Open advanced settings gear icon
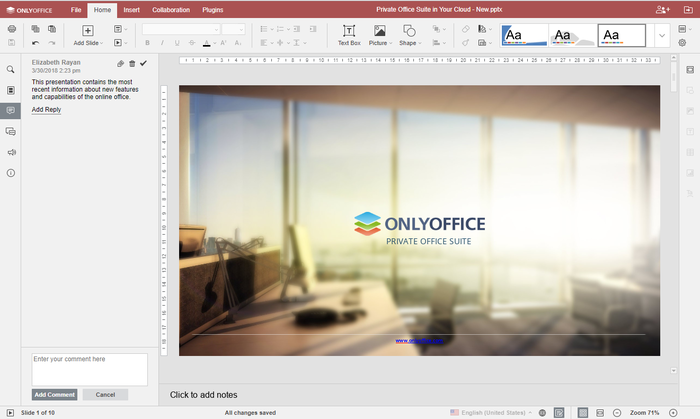This screenshot has height=419, width=700. pyautogui.click(x=682, y=43)
